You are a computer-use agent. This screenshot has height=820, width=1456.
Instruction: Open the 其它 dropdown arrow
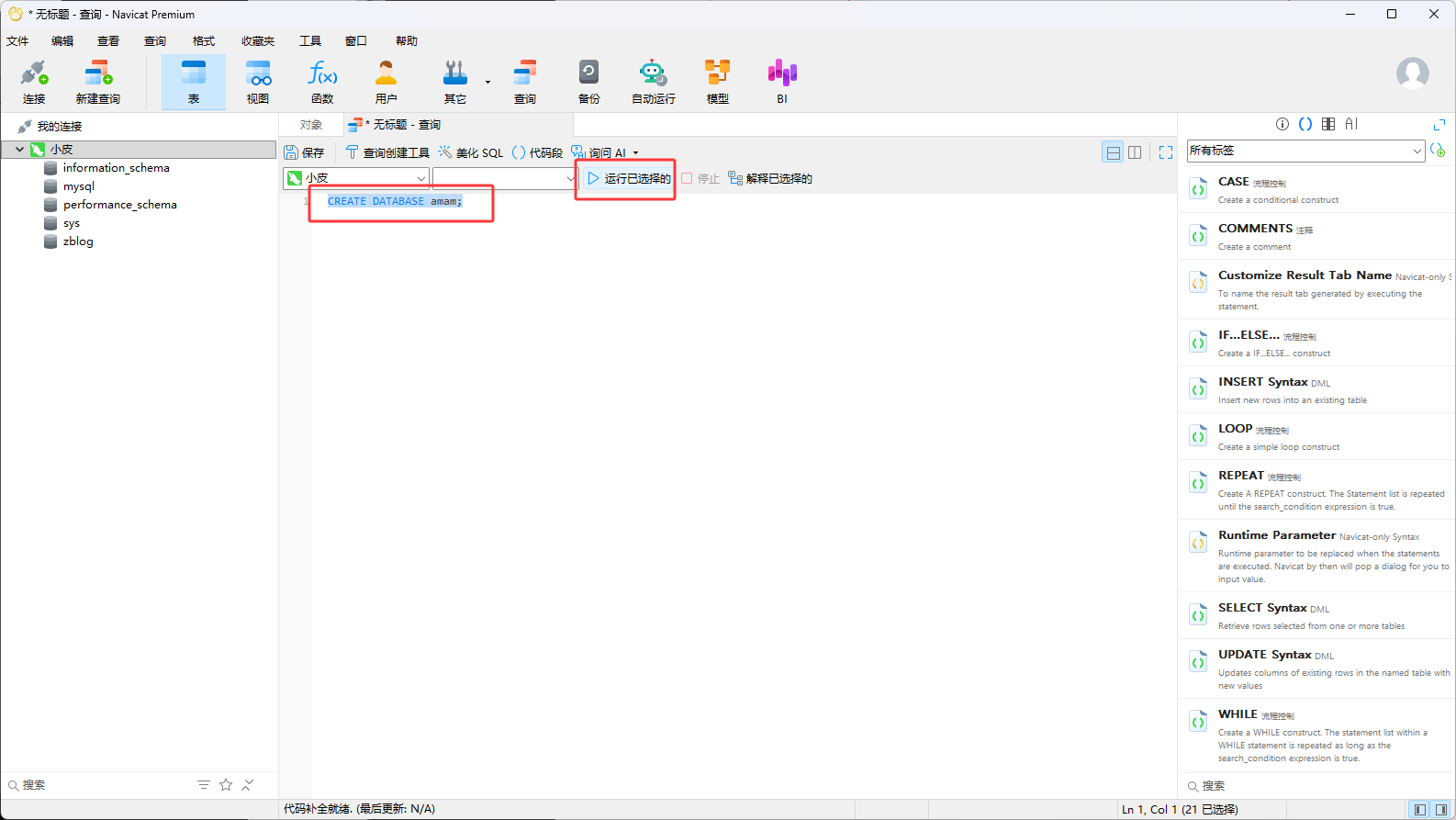click(487, 83)
